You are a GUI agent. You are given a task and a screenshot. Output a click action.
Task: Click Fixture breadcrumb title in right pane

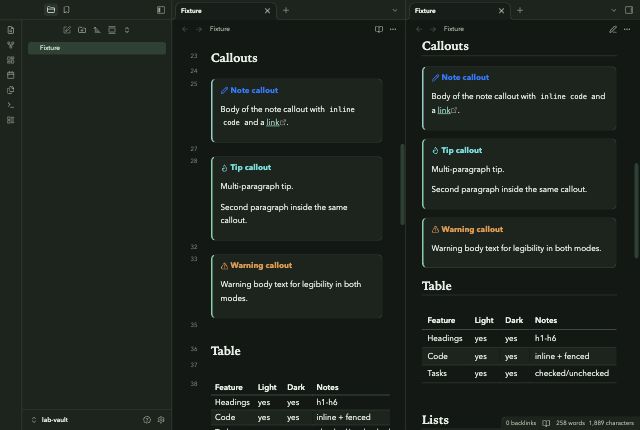(x=454, y=29)
